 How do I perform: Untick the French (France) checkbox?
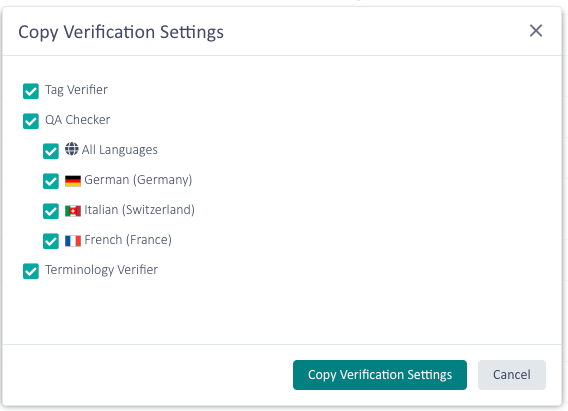[51, 241]
